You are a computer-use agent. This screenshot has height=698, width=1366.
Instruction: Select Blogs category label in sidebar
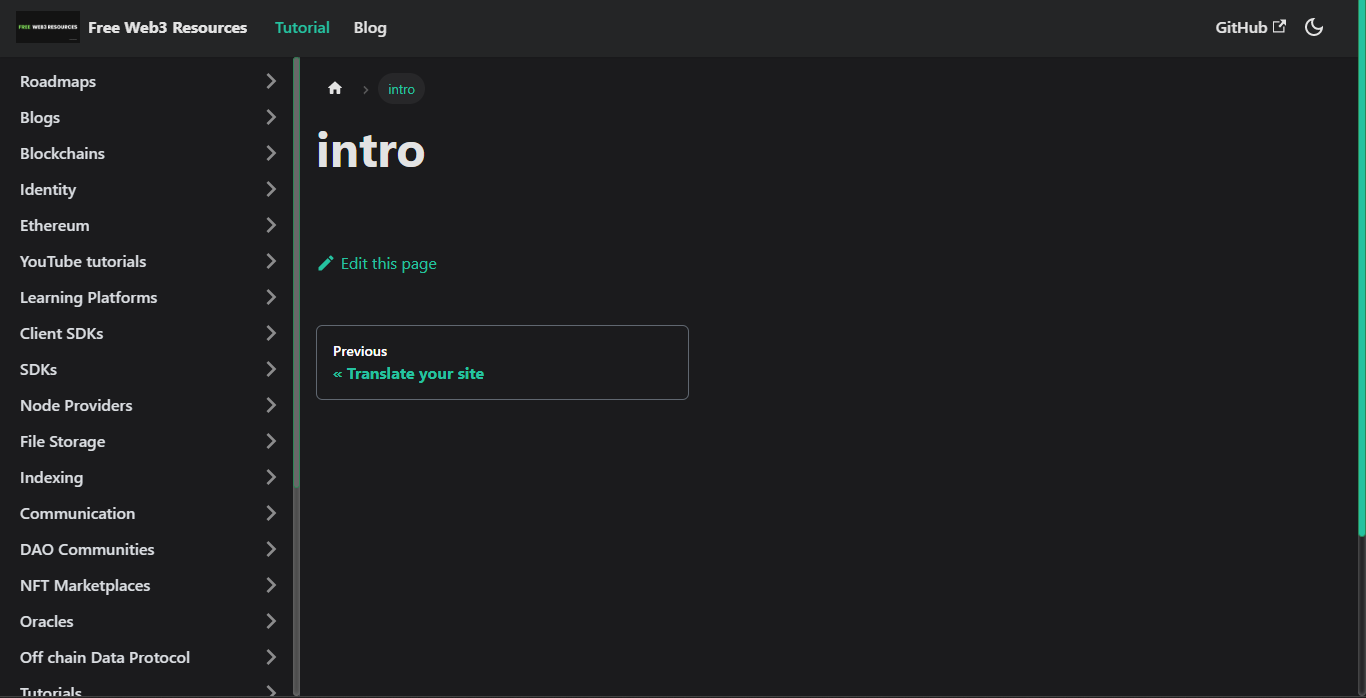(x=40, y=117)
